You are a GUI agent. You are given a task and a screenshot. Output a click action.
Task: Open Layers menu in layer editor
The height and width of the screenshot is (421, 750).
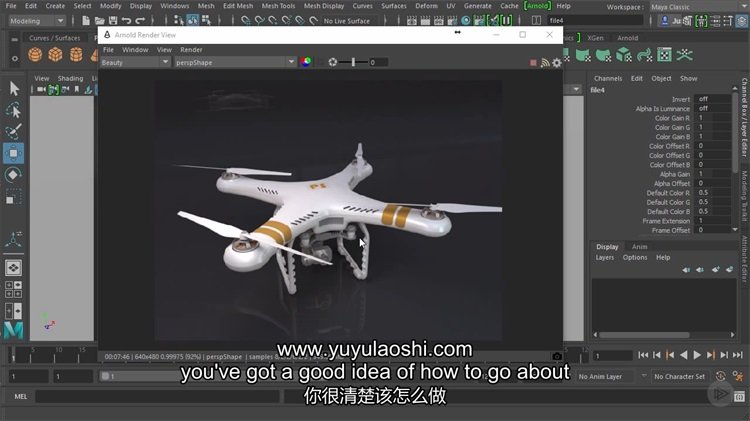[605, 257]
